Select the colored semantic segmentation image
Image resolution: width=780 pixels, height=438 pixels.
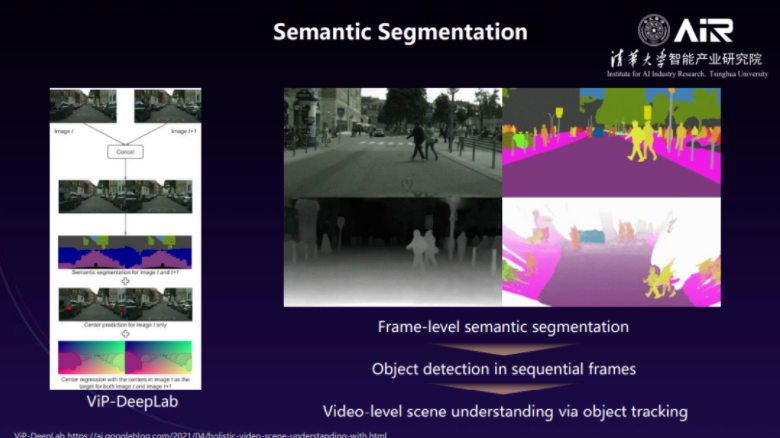pyautogui.click(x=611, y=141)
